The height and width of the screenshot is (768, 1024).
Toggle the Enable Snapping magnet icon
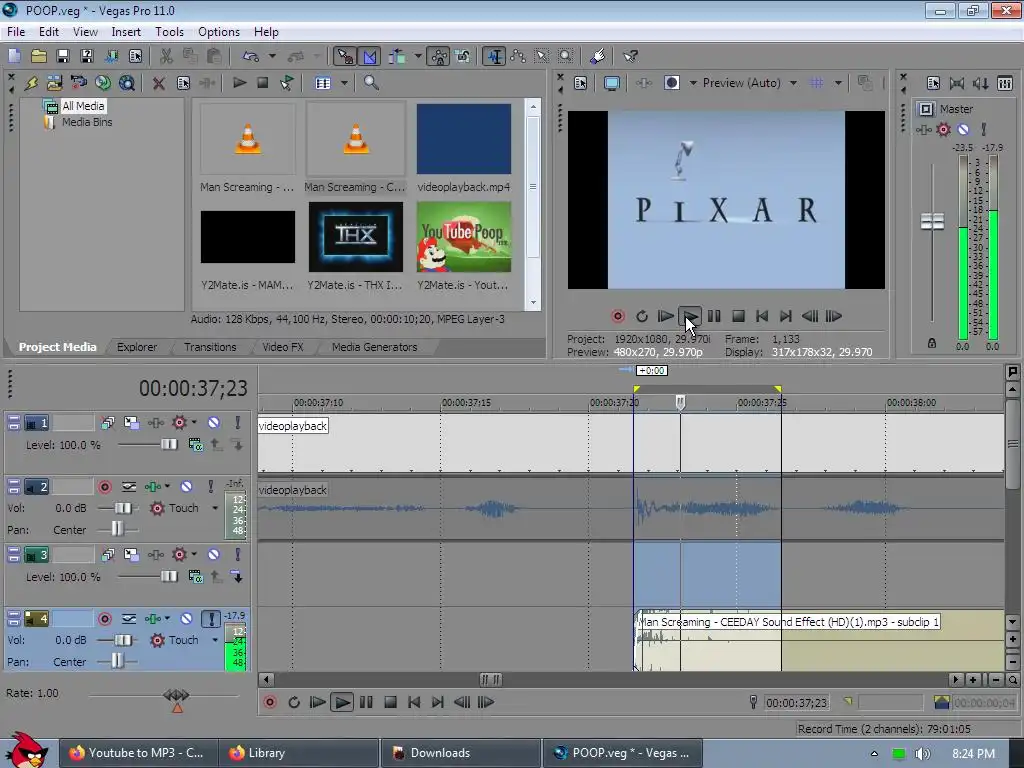[345, 56]
